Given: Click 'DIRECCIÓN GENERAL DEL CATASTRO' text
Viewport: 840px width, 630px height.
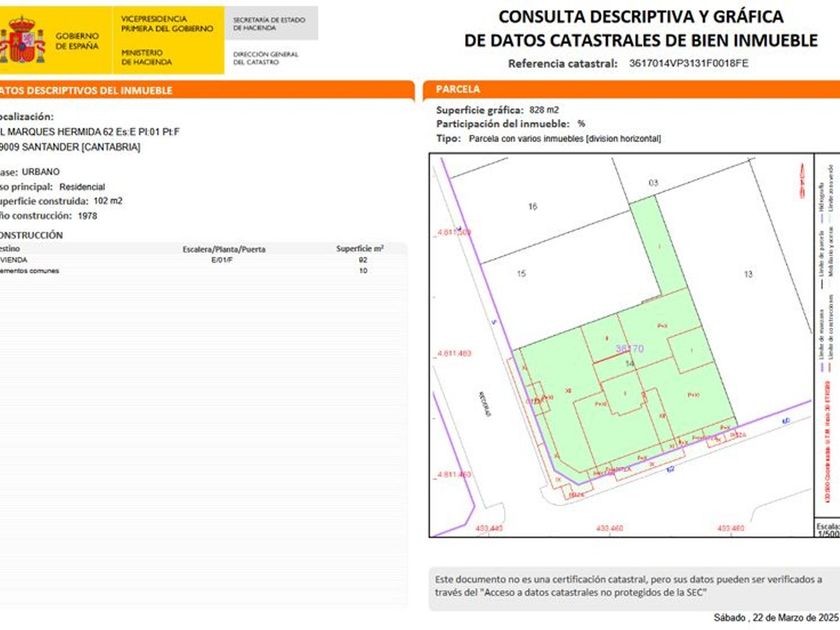Looking at the screenshot, I should click(x=266, y=58).
